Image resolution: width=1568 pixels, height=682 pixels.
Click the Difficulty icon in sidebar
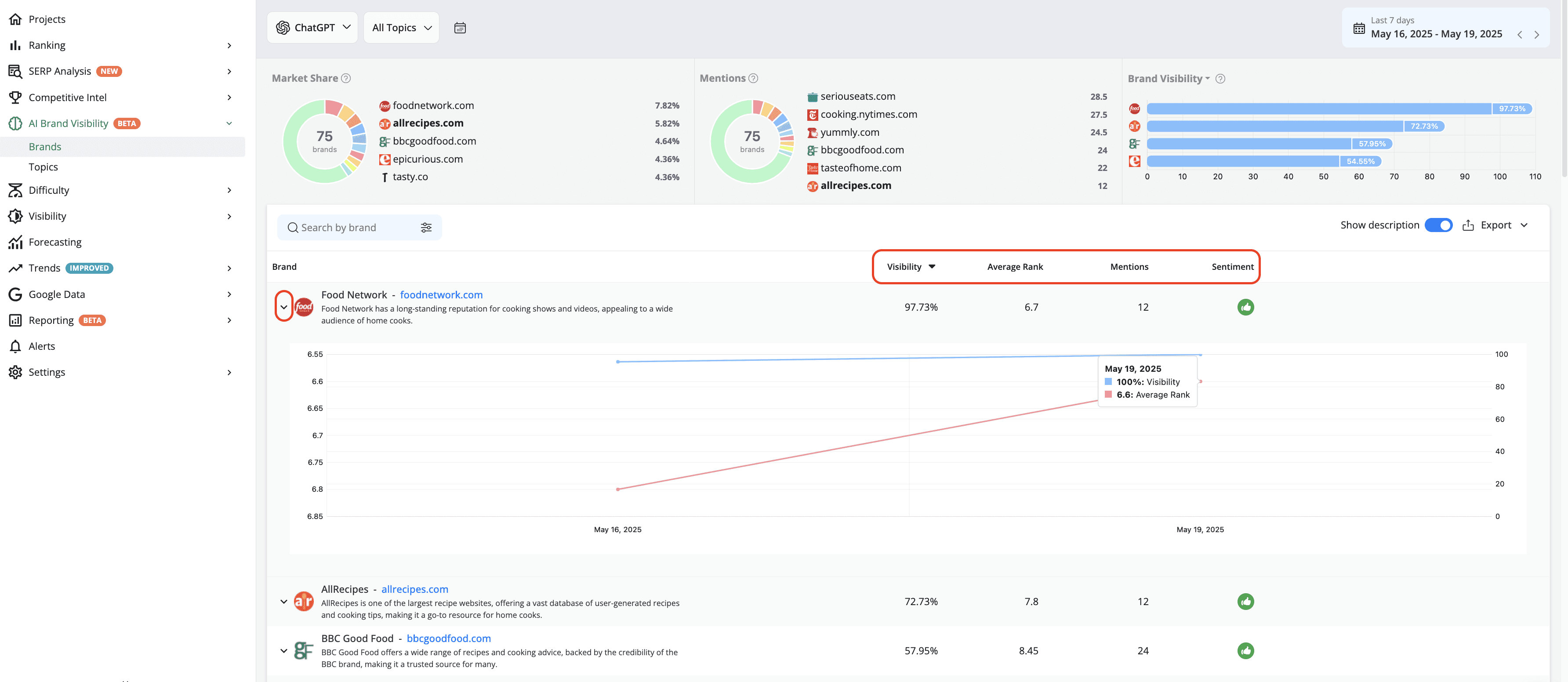click(x=15, y=190)
